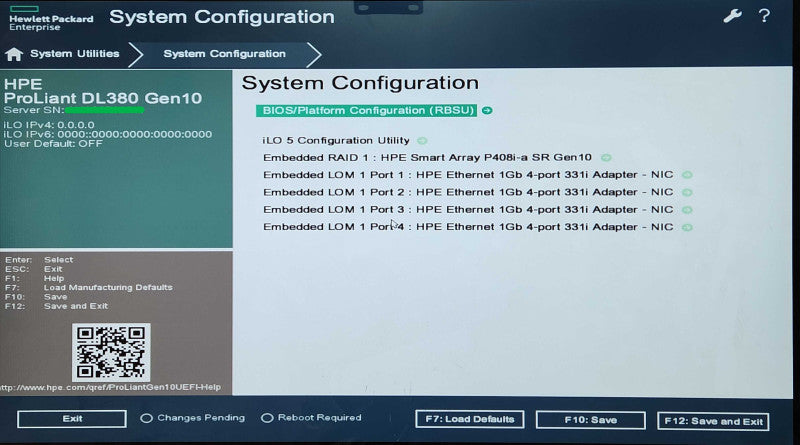Click the iLO IPv4: 0.0.0.0 text
Image resolution: width=800 pixels, height=445 pixels.
click(x=49, y=125)
